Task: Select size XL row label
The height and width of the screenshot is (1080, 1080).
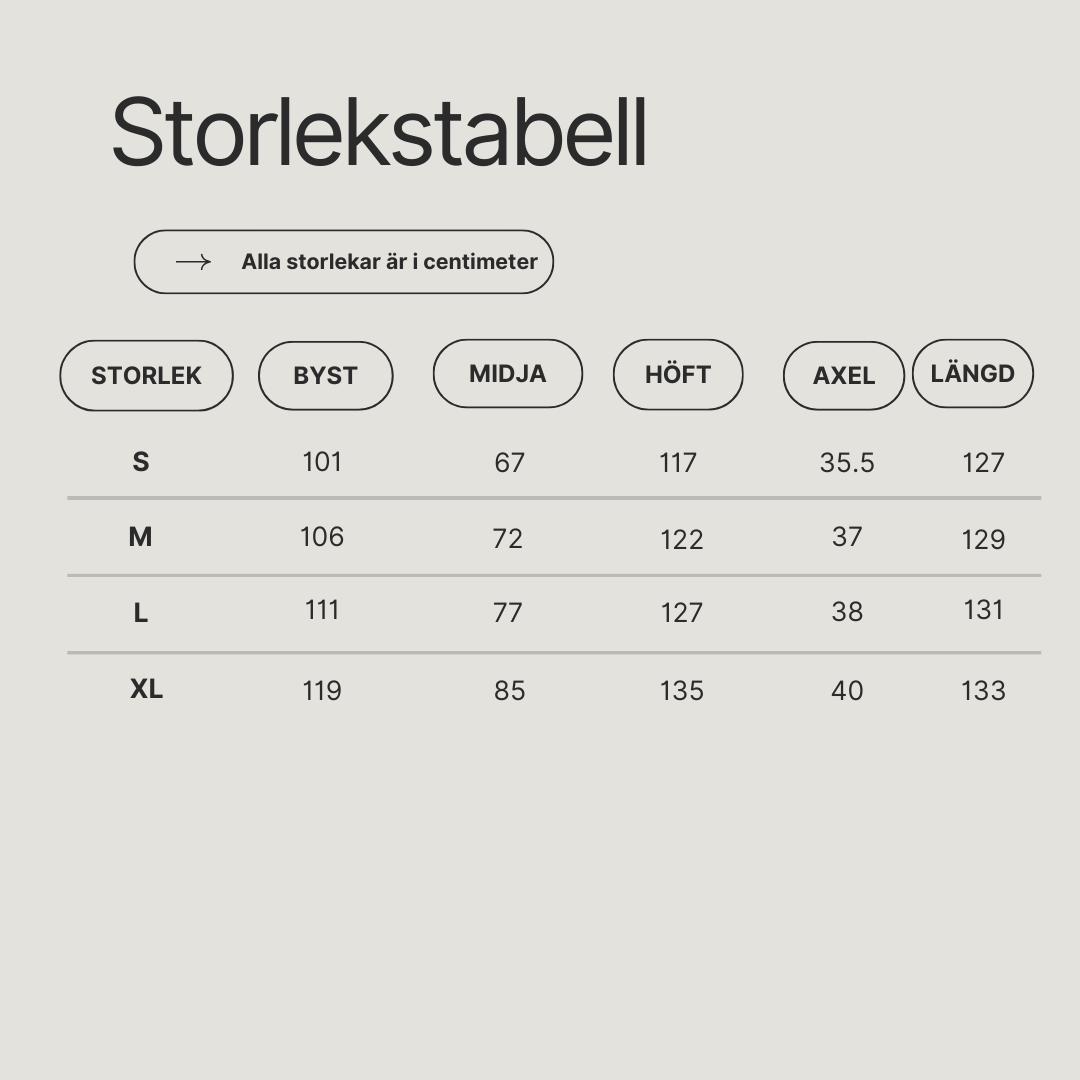Action: point(146,689)
